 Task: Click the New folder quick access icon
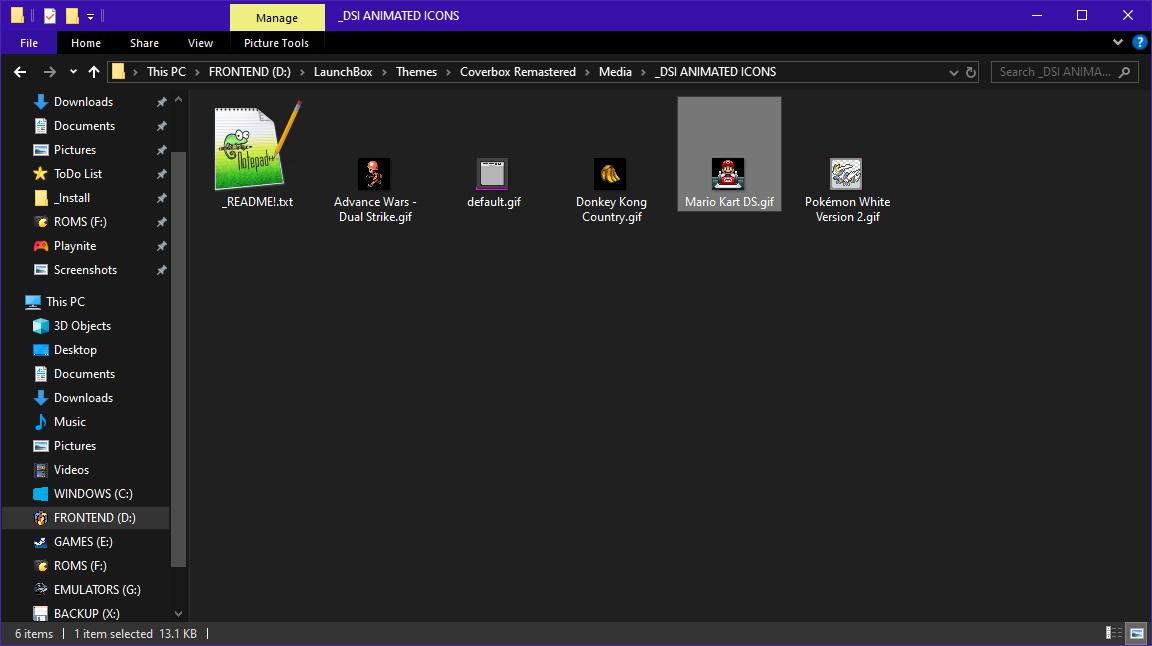[x=71, y=15]
